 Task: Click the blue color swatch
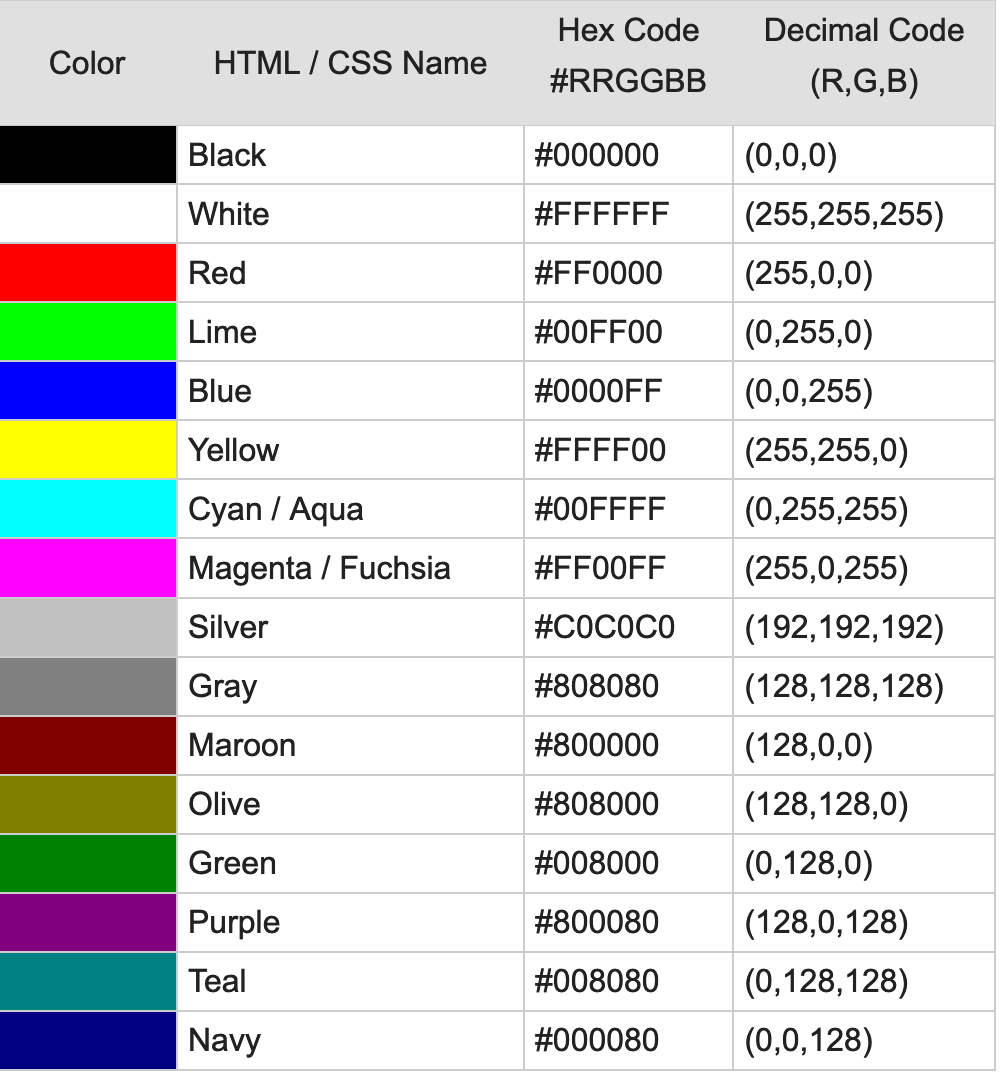click(x=87, y=390)
